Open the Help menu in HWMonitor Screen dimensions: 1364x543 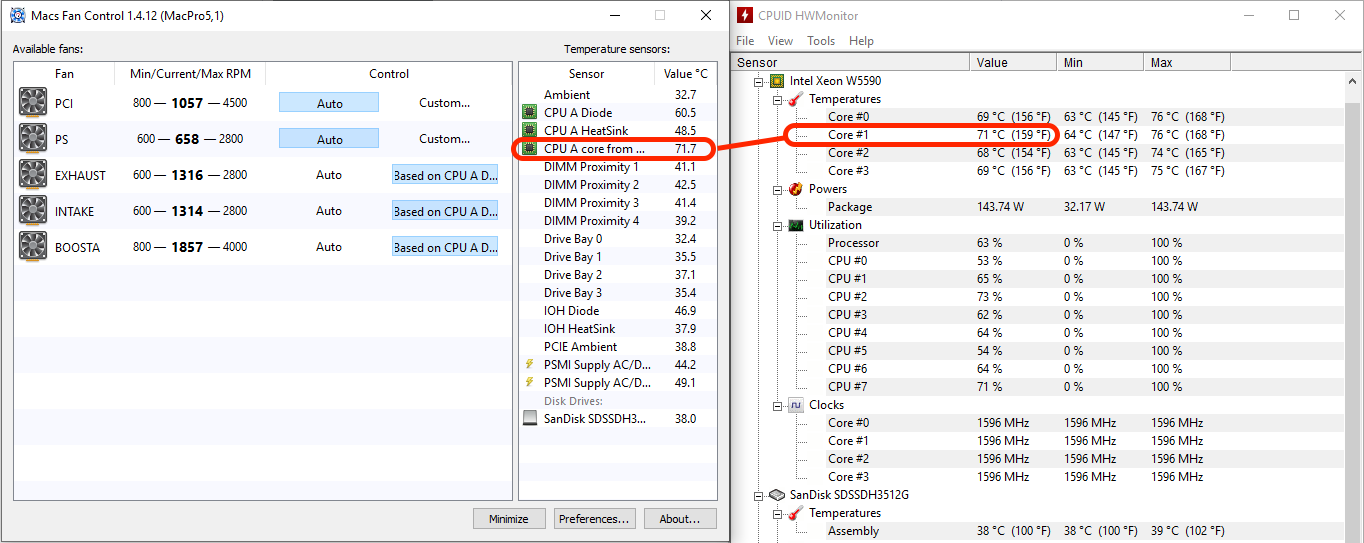861,41
